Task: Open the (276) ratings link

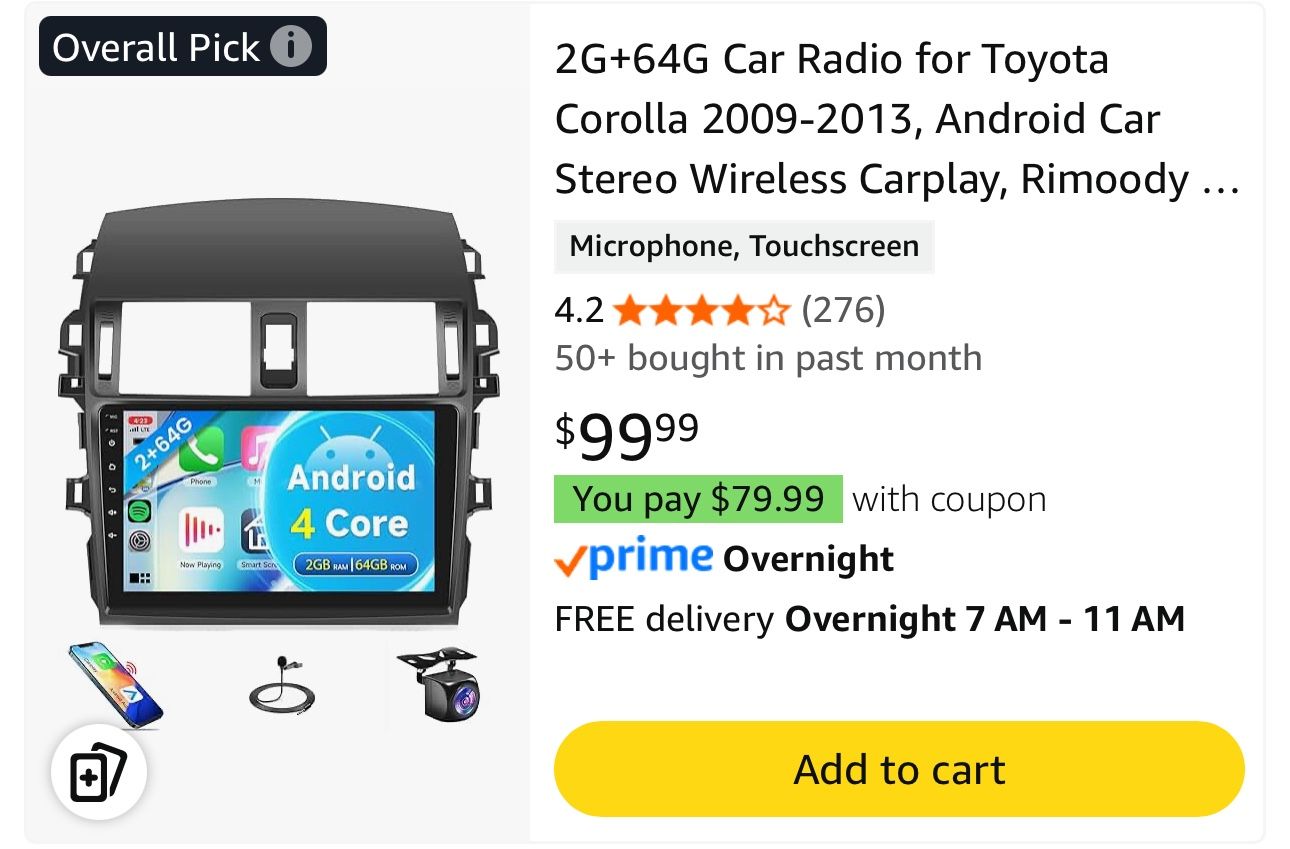Action: (845, 310)
